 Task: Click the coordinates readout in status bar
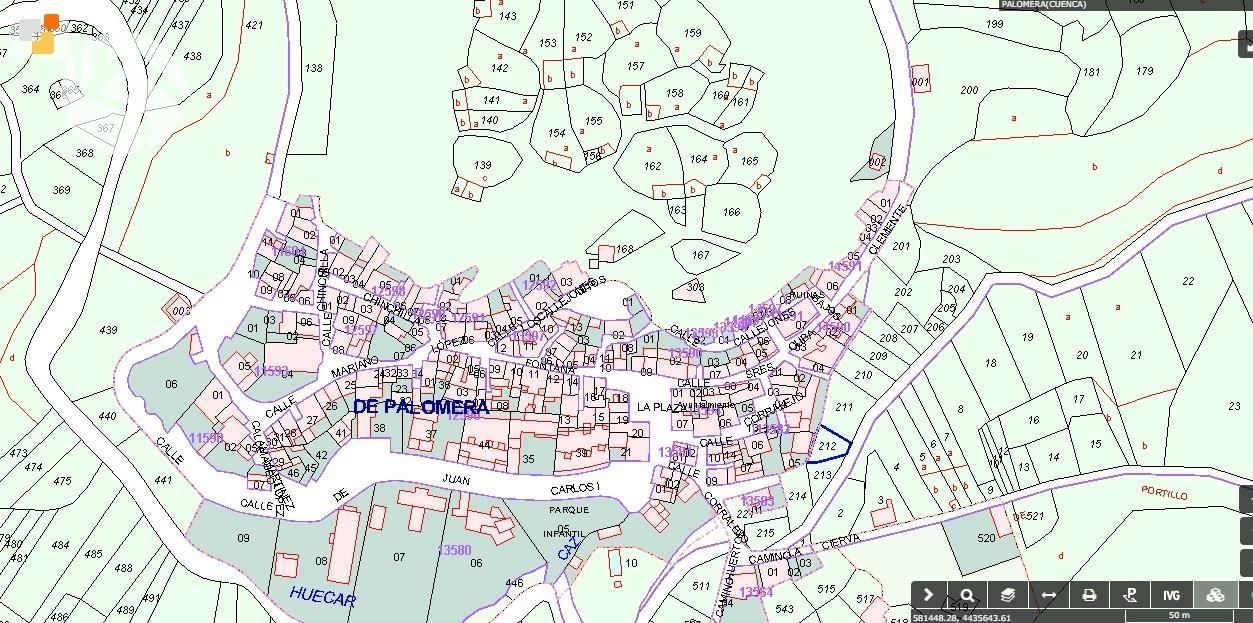(961, 617)
